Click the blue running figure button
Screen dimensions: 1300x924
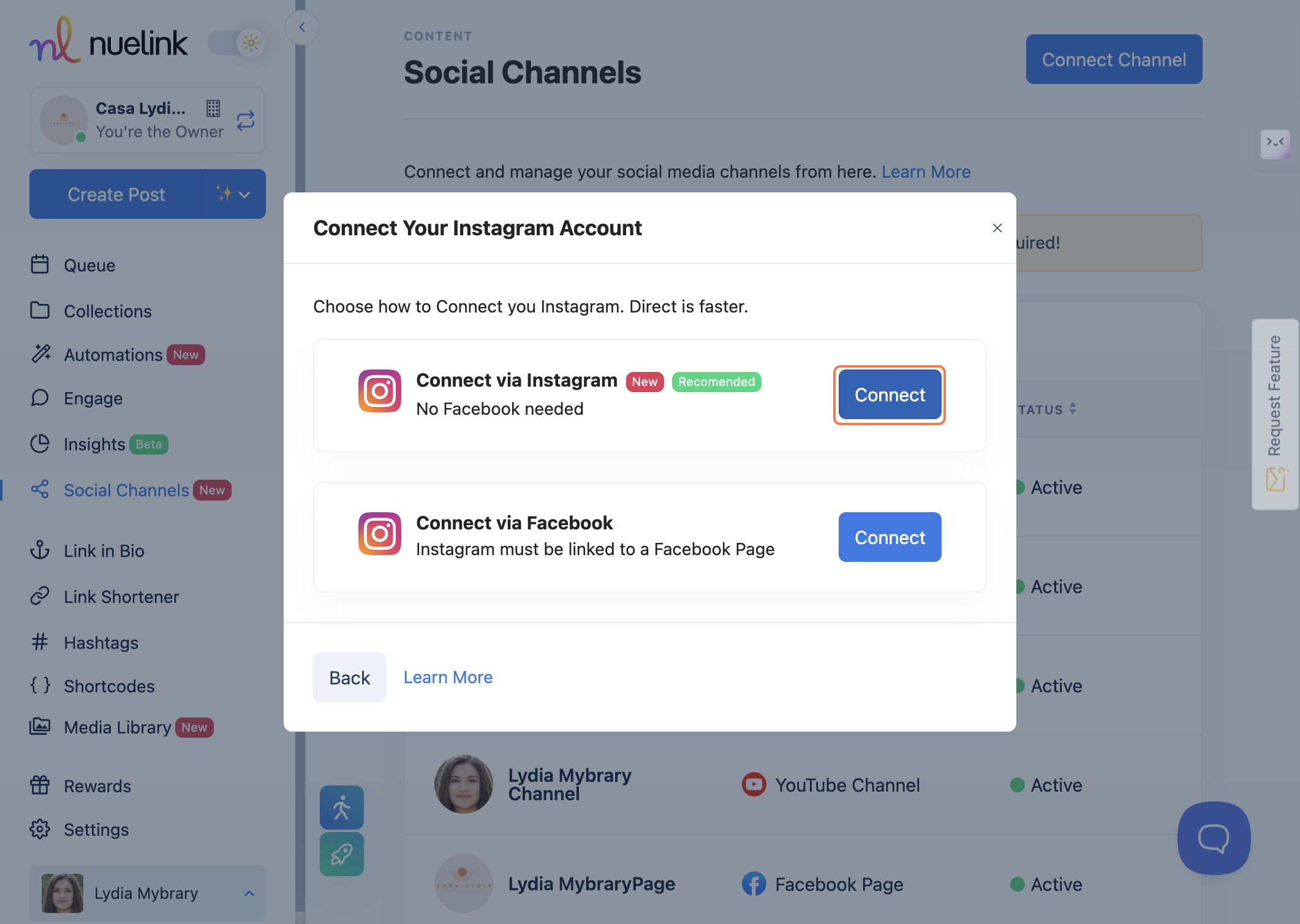(342, 808)
